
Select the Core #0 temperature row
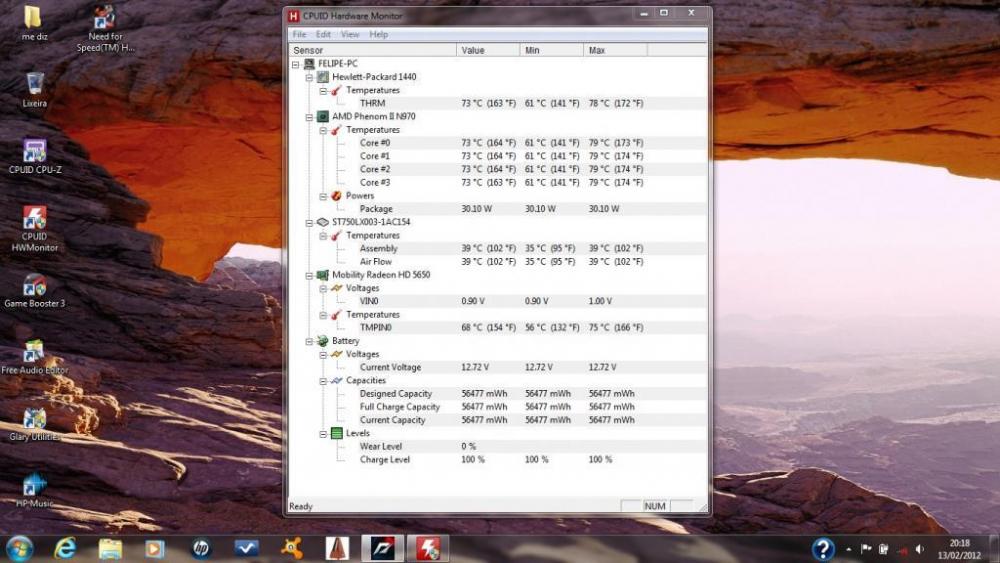pos(376,143)
